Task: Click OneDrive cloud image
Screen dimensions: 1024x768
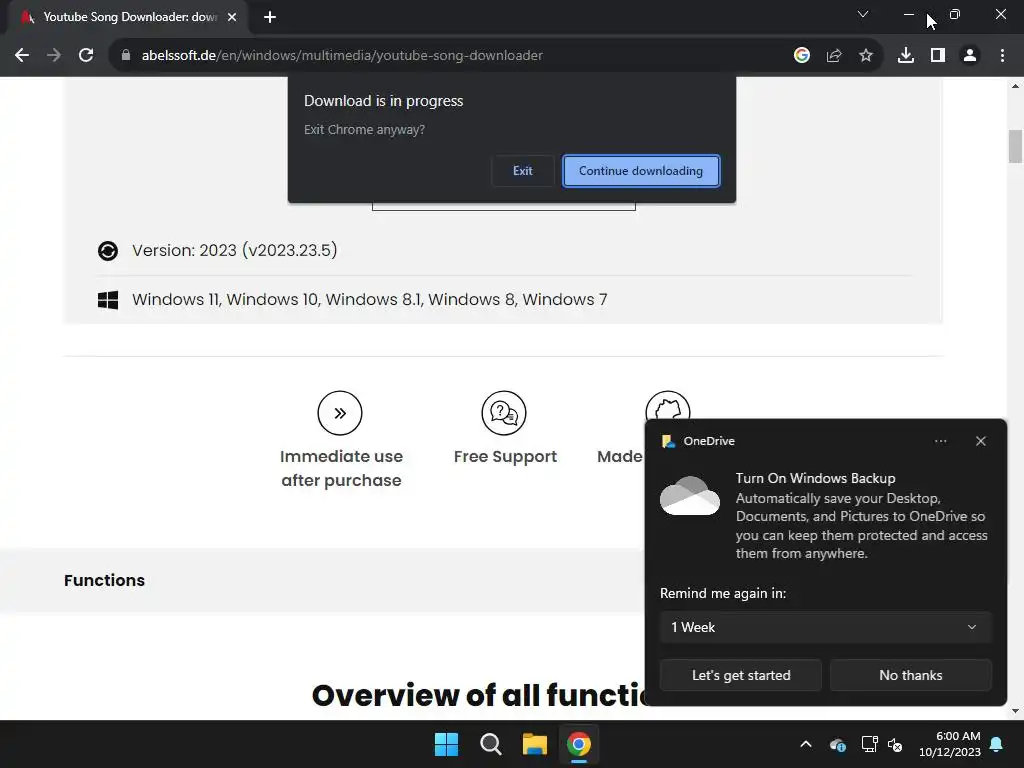Action: (690, 496)
